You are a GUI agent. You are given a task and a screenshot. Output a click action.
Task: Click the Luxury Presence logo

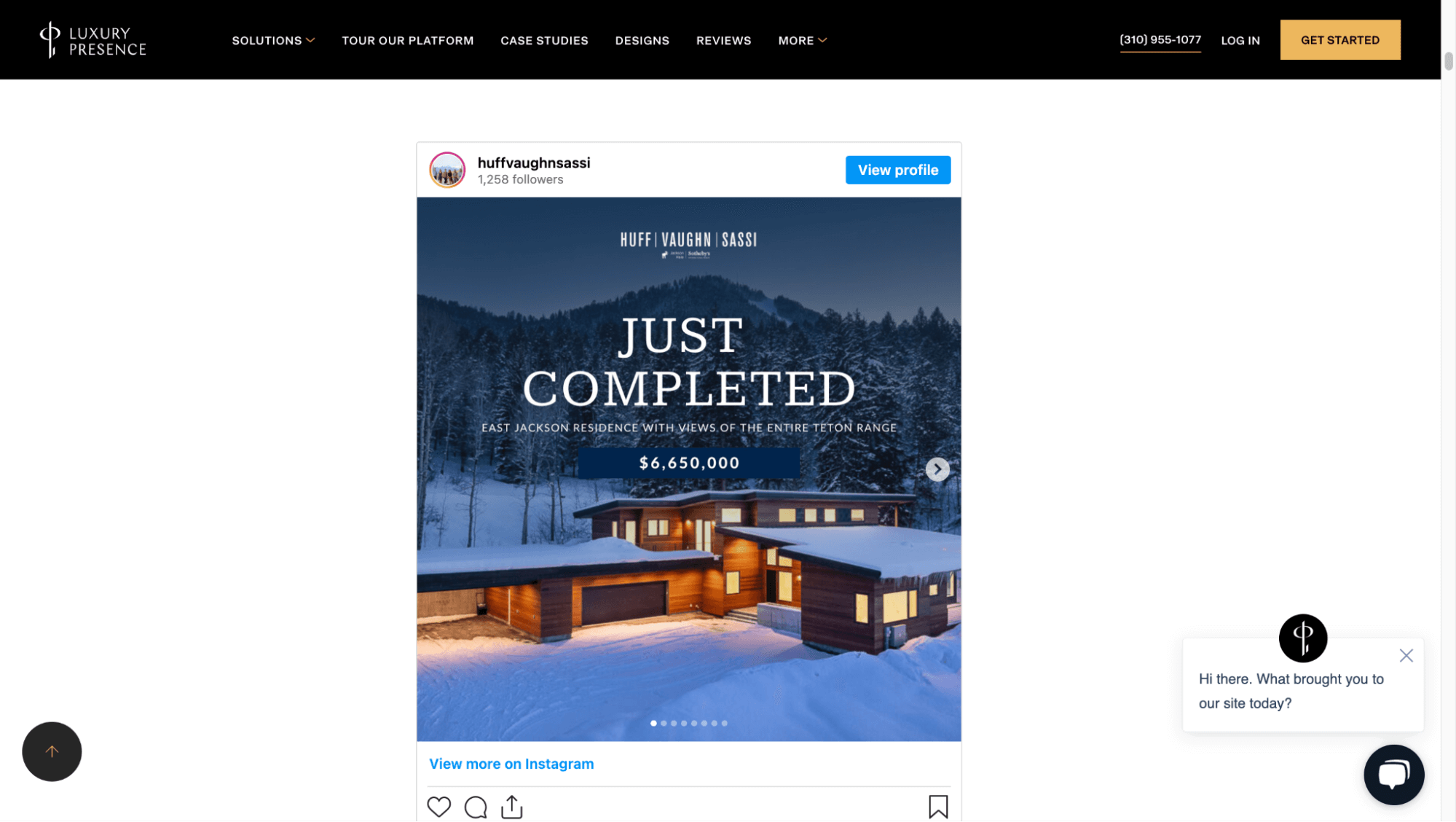point(93,40)
